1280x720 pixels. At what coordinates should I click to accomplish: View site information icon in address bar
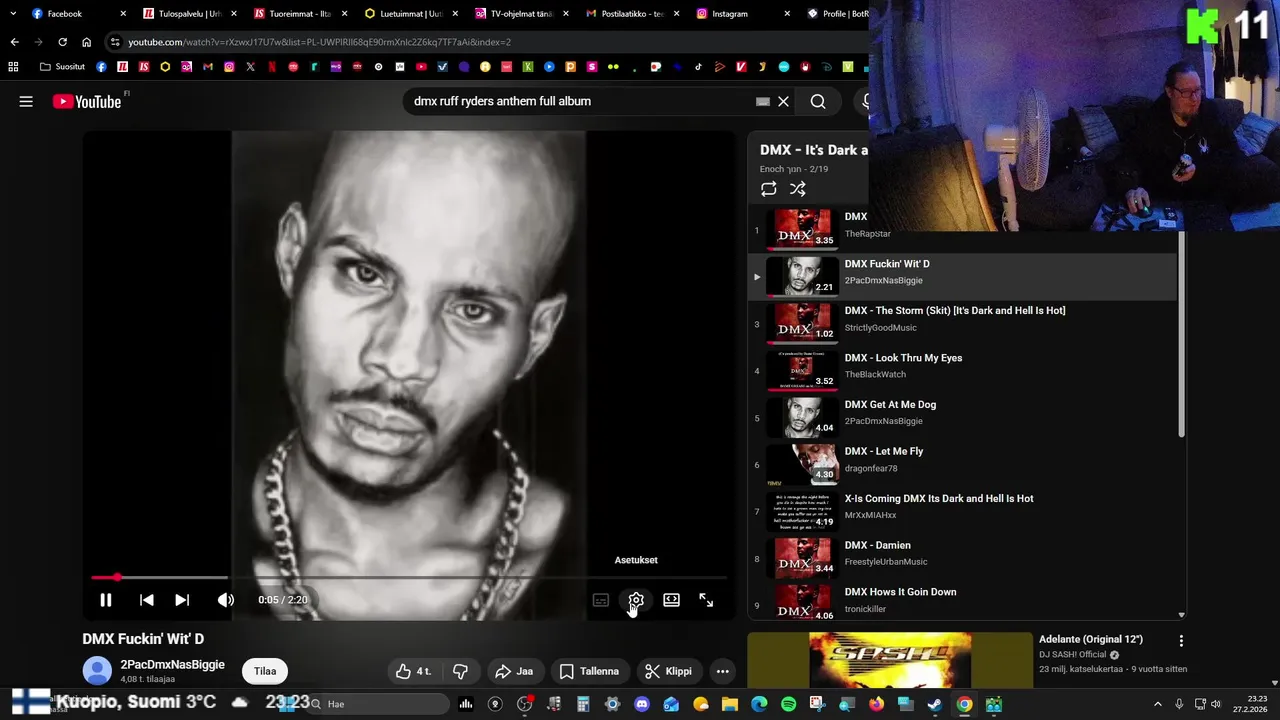coord(116,42)
